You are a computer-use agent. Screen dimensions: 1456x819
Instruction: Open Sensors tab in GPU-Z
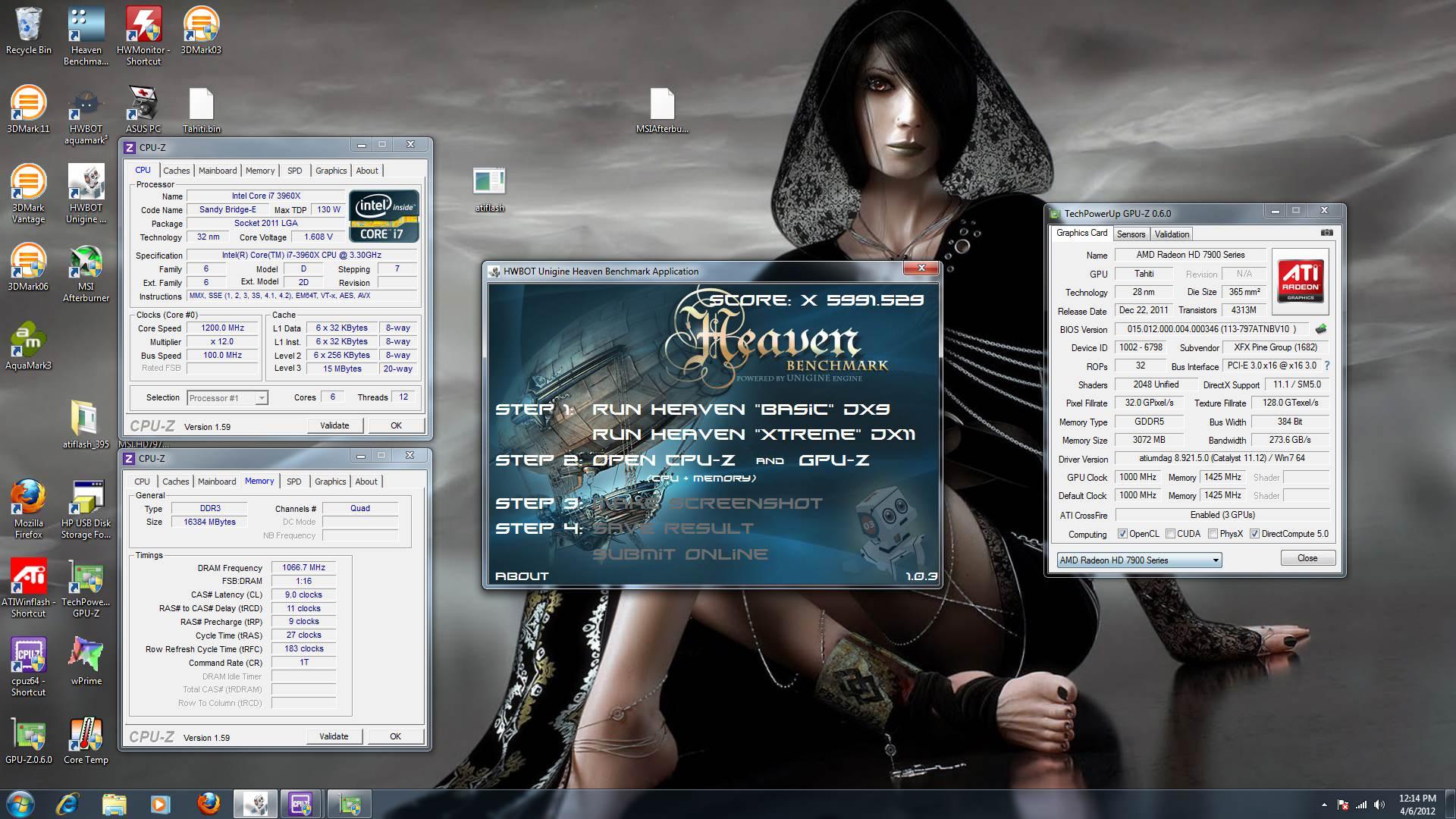tap(1131, 234)
